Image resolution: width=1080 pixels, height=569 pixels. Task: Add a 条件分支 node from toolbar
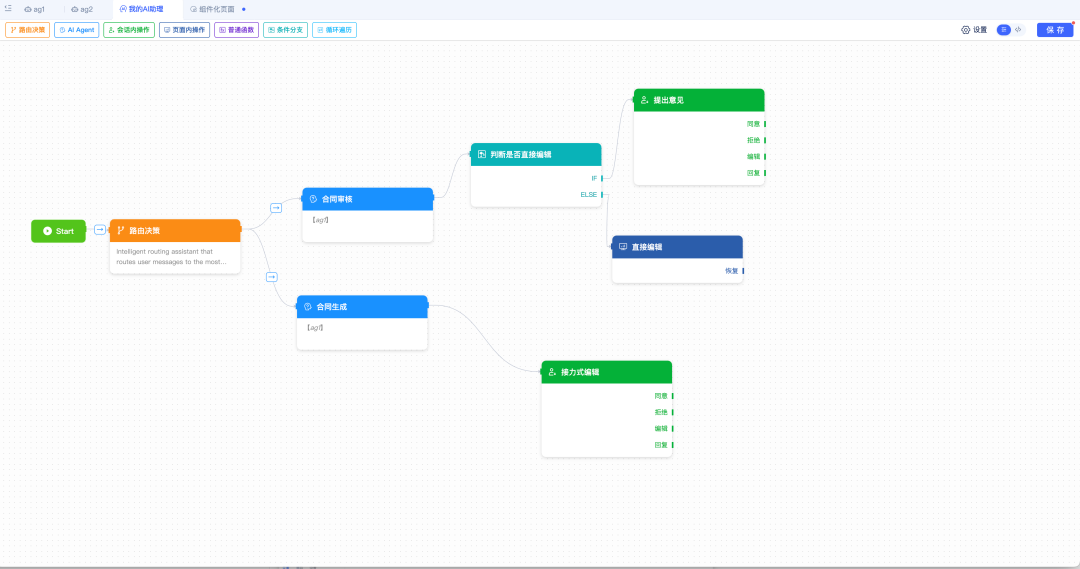coord(285,30)
